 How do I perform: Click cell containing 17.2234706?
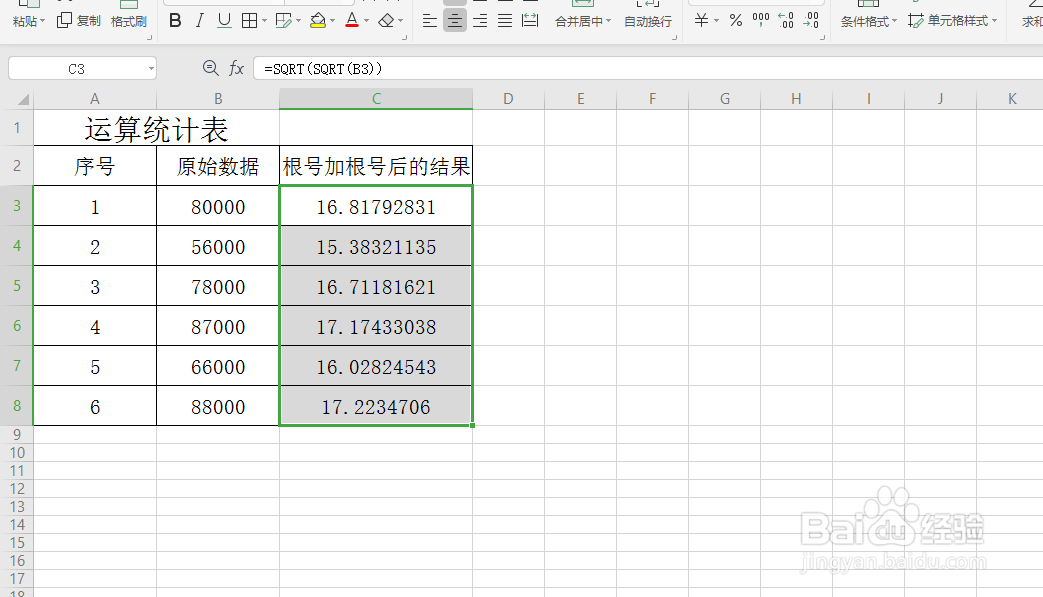376,406
